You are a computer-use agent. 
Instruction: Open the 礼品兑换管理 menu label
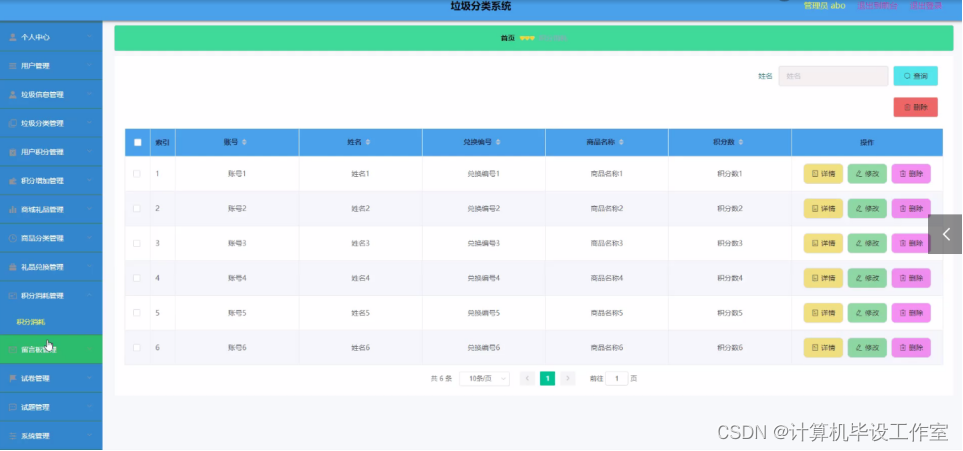tap(42, 267)
